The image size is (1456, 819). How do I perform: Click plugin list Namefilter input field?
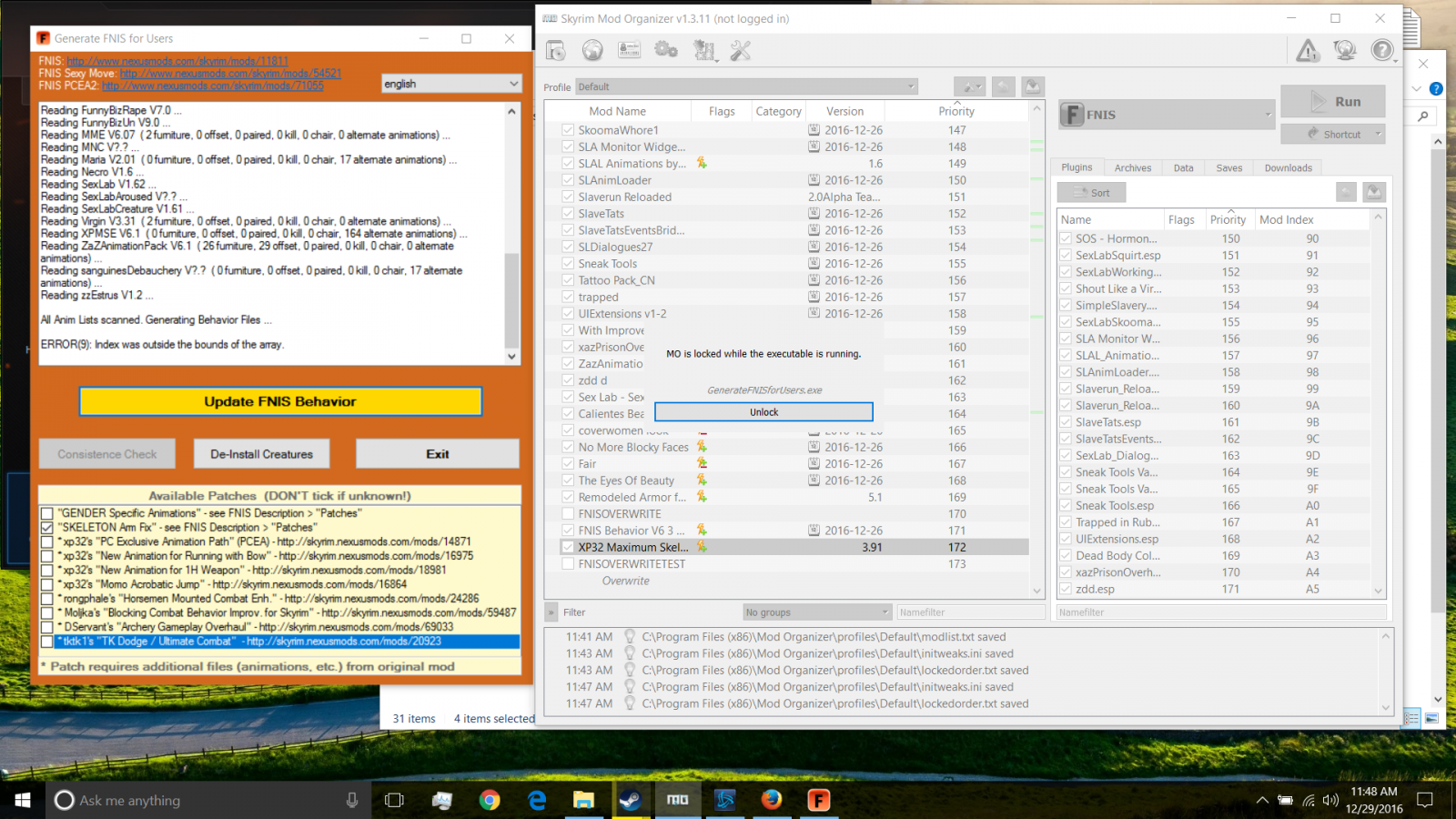1222,612
